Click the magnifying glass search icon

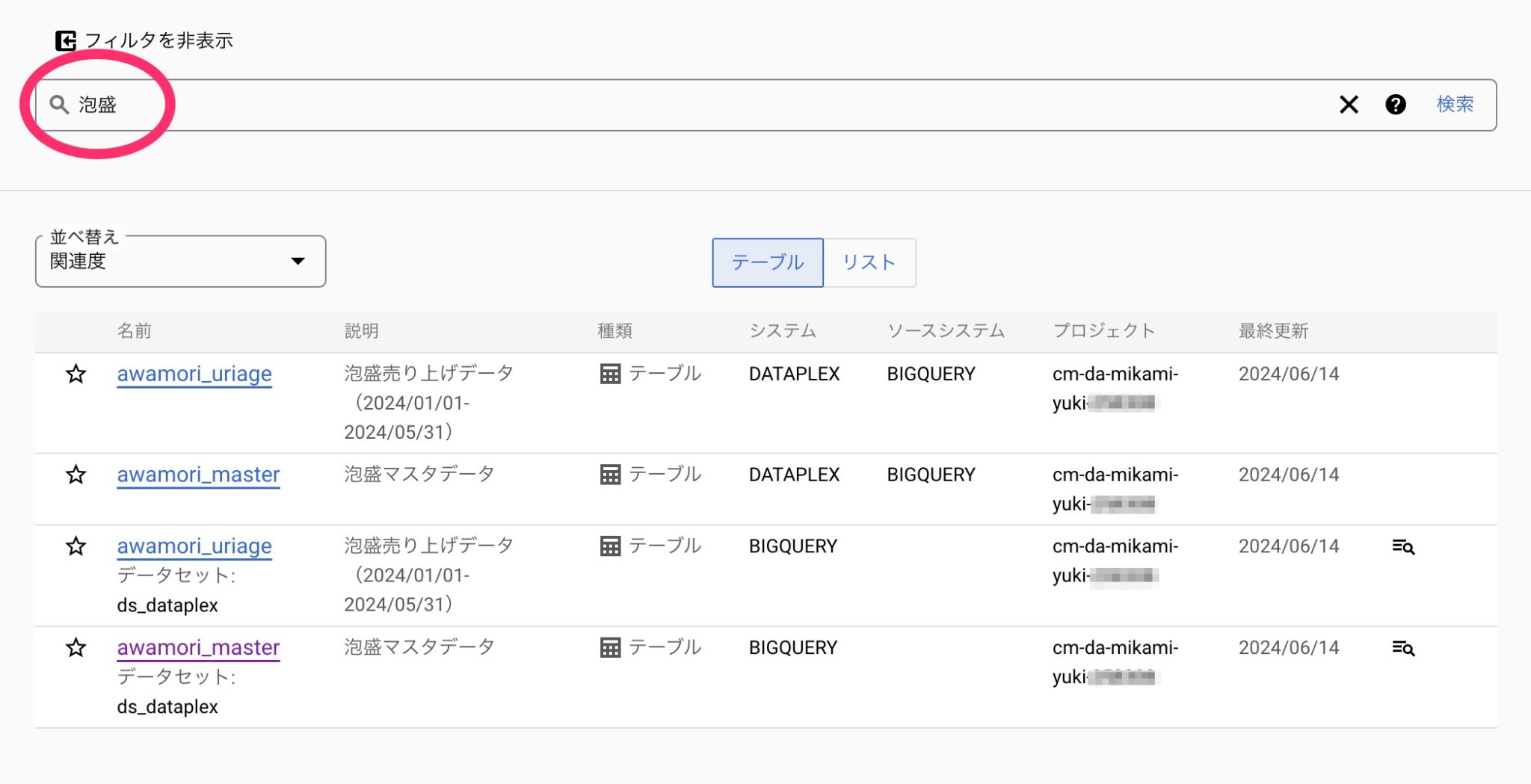[x=58, y=105]
